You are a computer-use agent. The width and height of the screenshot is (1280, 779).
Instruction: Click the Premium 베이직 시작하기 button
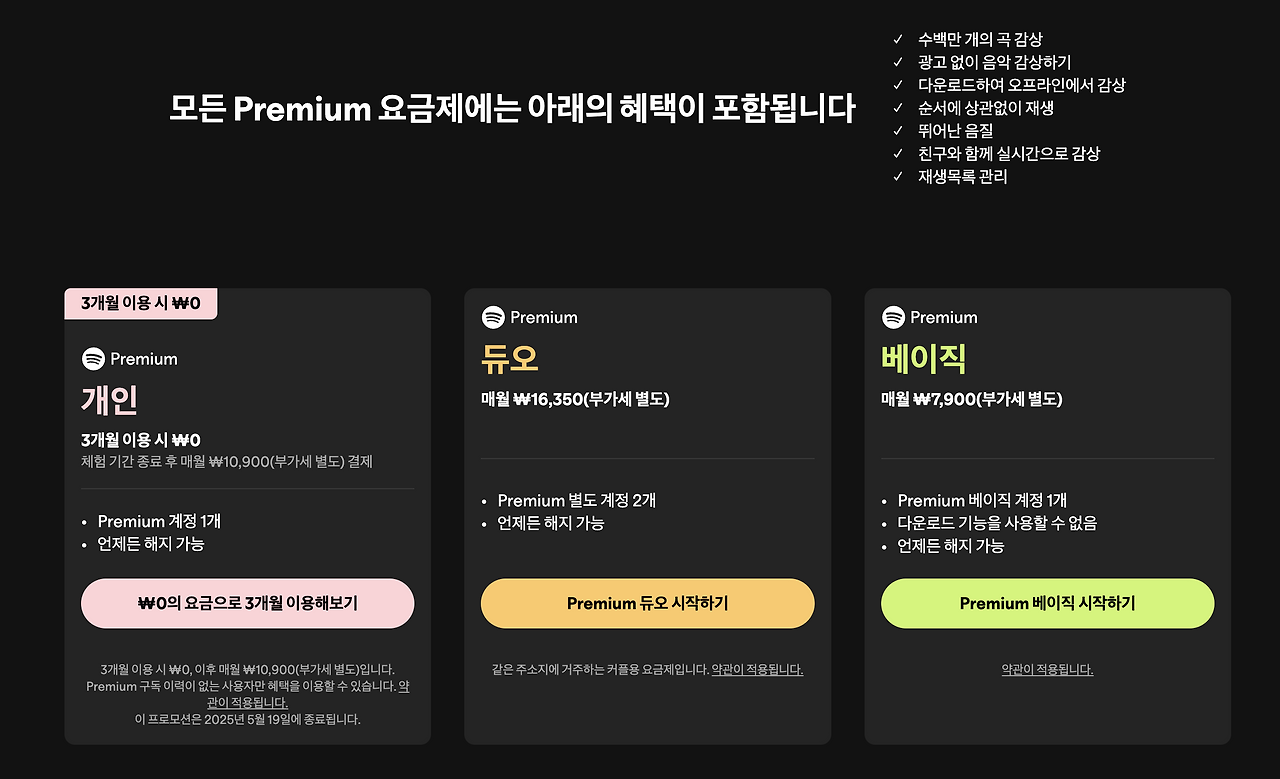point(1047,603)
